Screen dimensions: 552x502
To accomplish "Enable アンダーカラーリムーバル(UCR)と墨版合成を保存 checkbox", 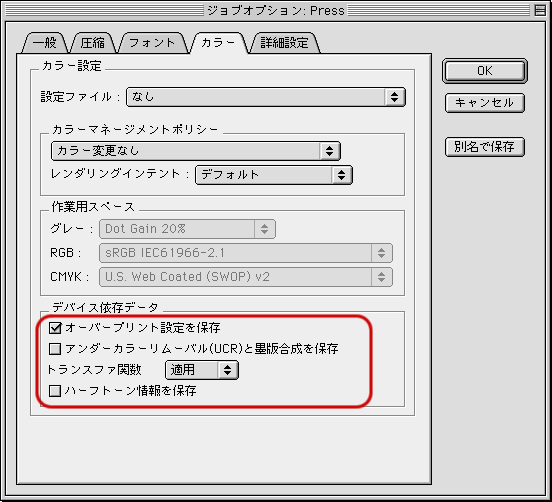I will pyautogui.click(x=55, y=349).
